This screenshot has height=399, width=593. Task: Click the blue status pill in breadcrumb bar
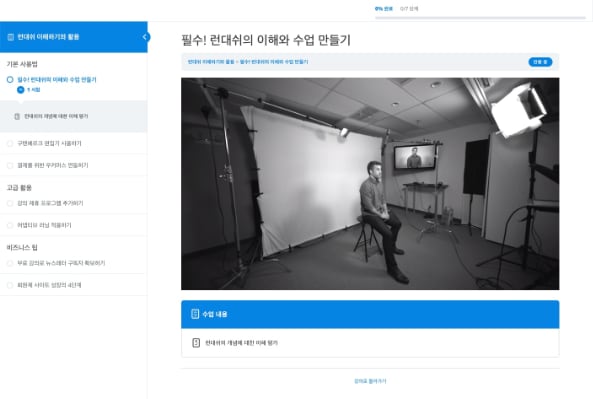pyautogui.click(x=540, y=62)
